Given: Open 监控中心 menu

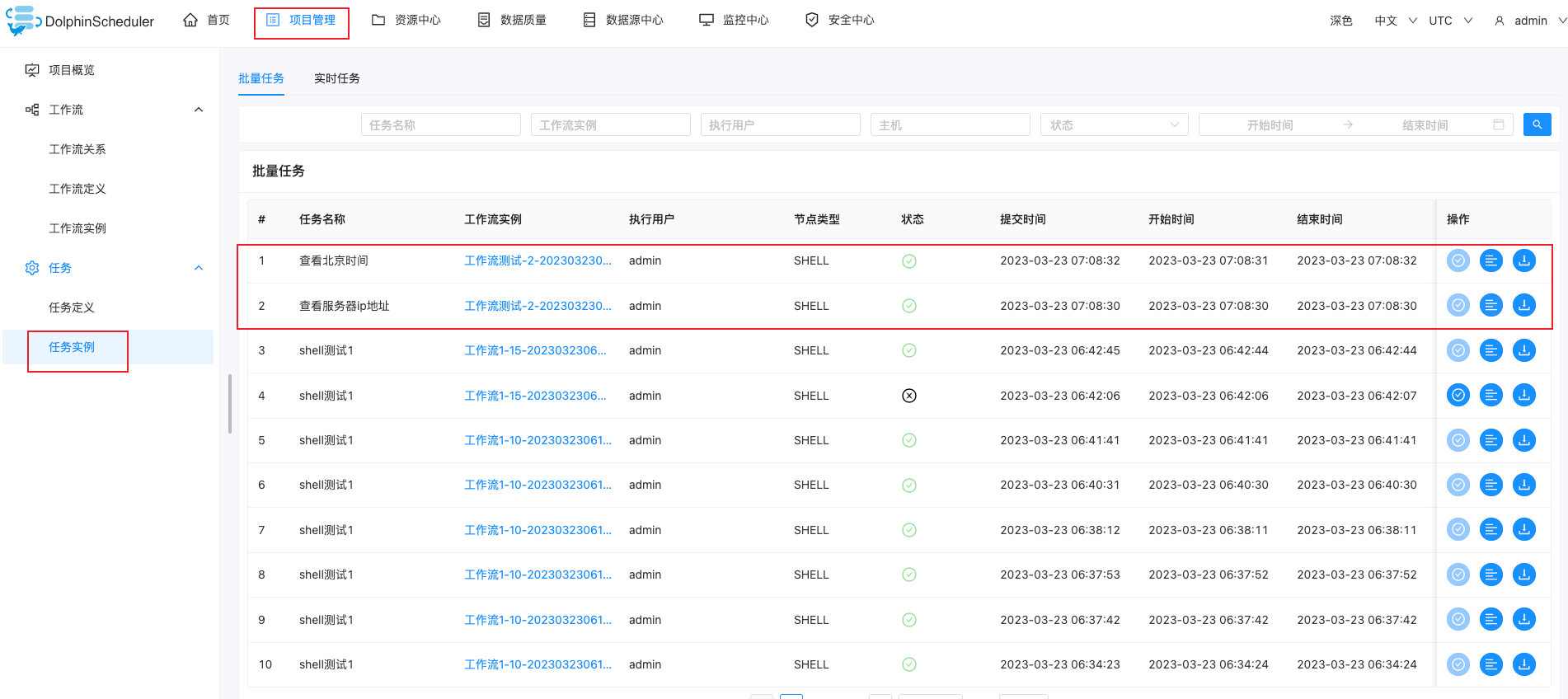Looking at the screenshot, I should point(735,20).
